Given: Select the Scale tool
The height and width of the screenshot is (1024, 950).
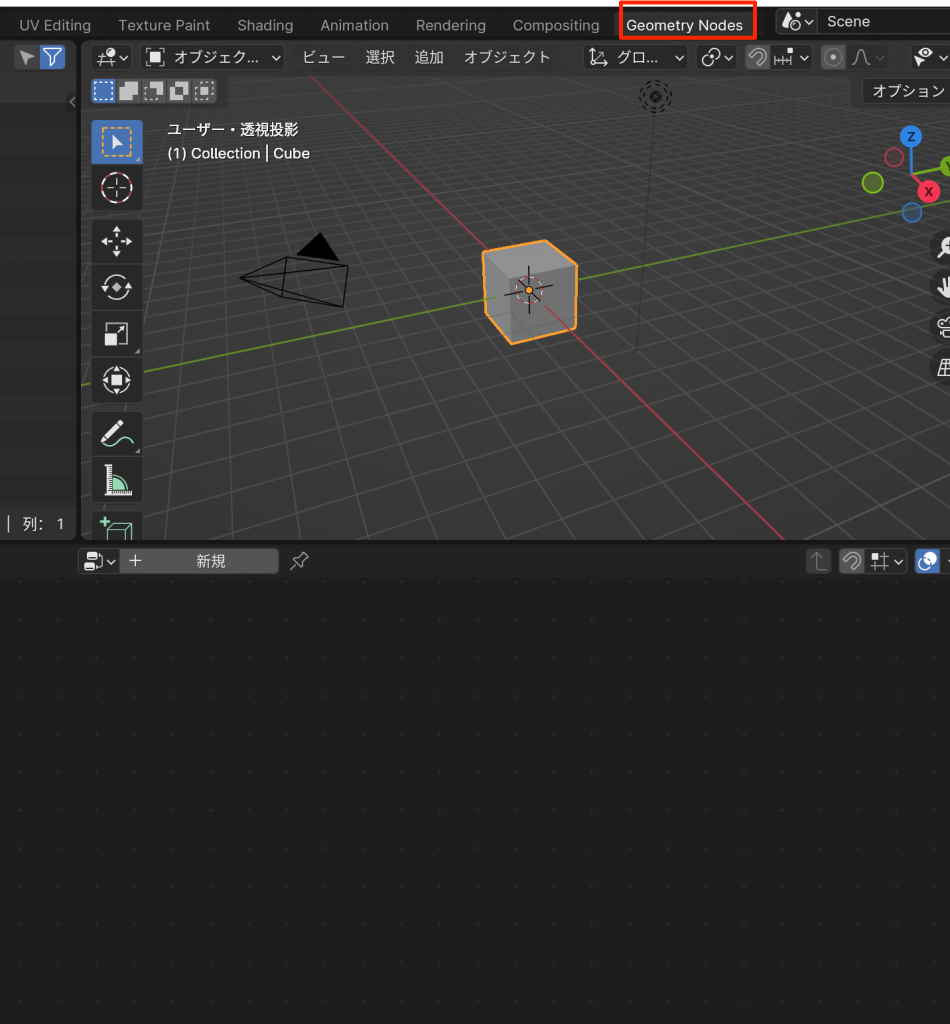Looking at the screenshot, I should click(x=117, y=334).
